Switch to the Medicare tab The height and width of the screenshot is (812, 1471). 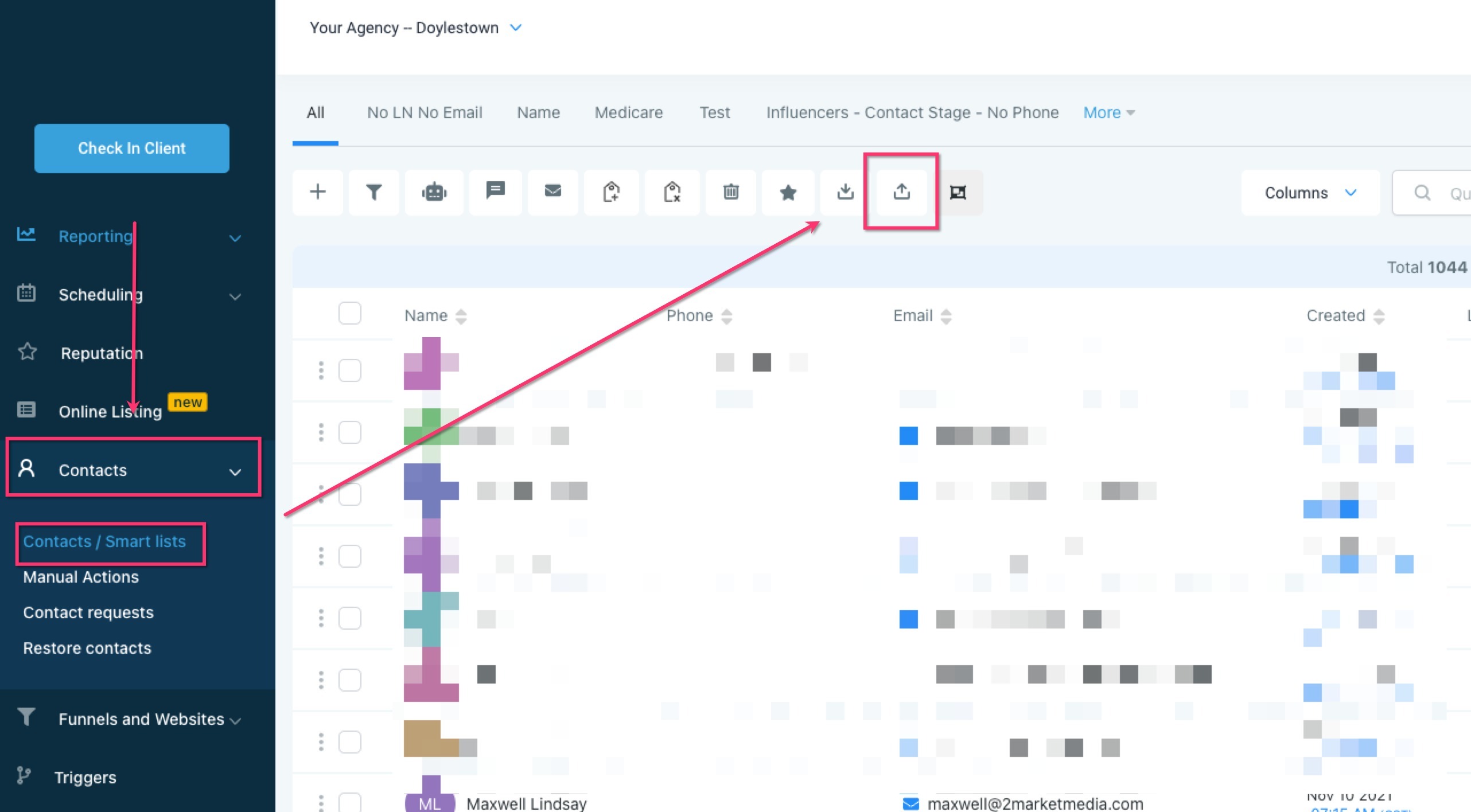point(628,113)
